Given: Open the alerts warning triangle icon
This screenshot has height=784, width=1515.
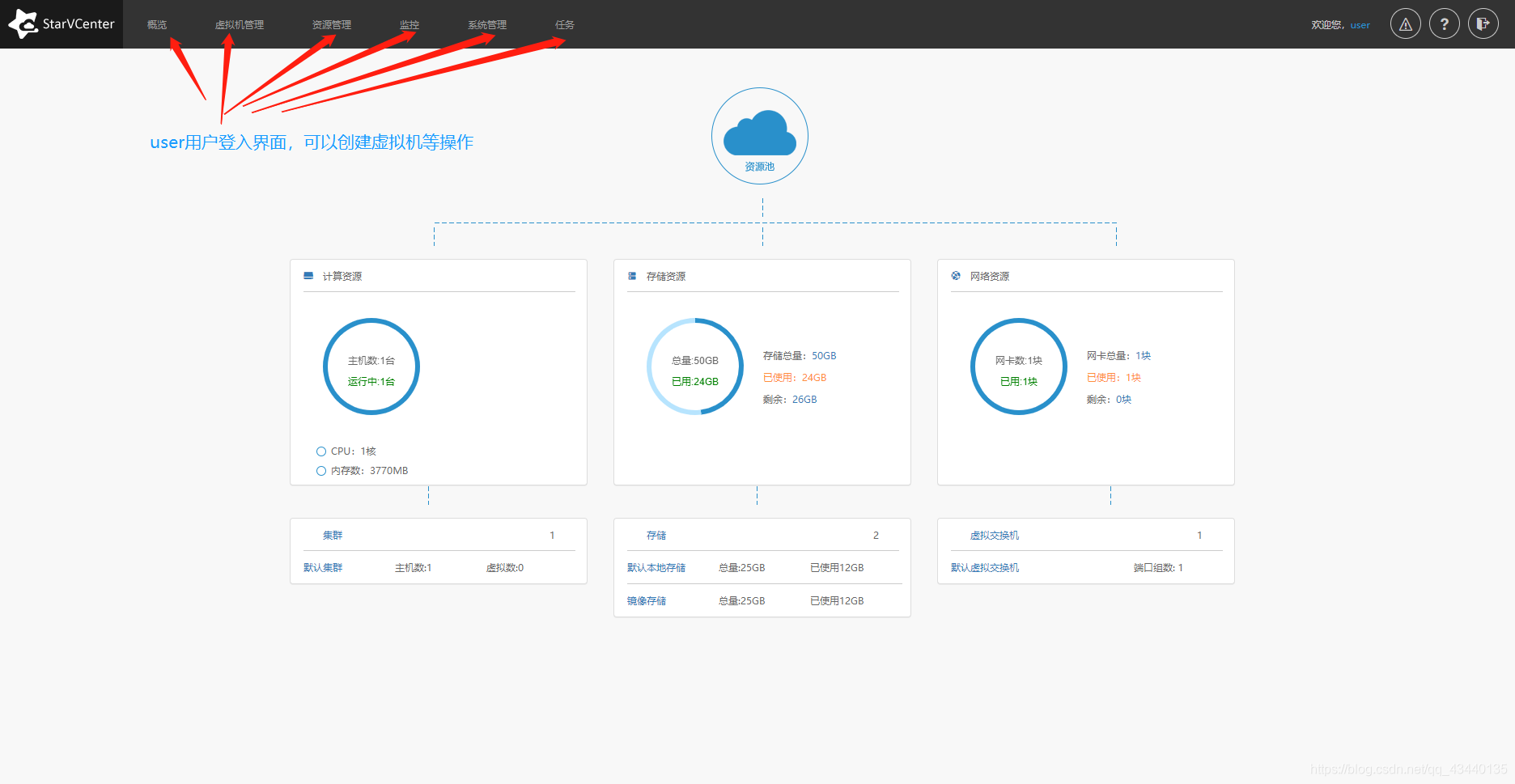Looking at the screenshot, I should (1406, 24).
